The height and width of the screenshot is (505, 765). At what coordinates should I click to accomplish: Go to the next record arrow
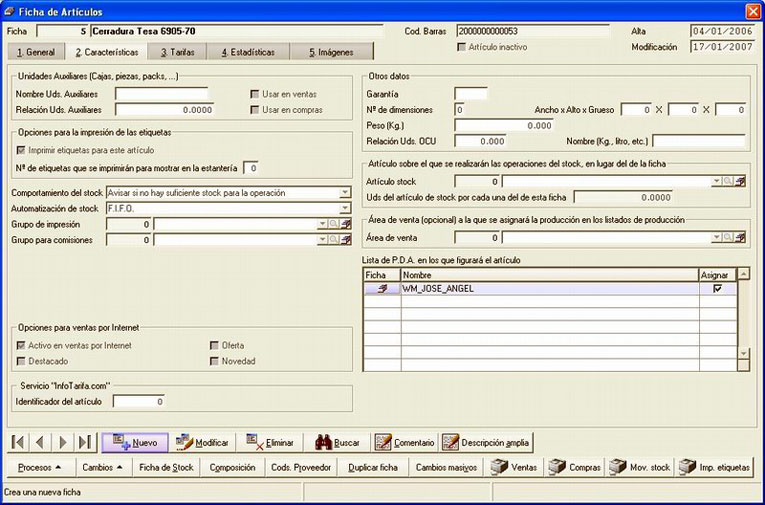click(x=62, y=443)
